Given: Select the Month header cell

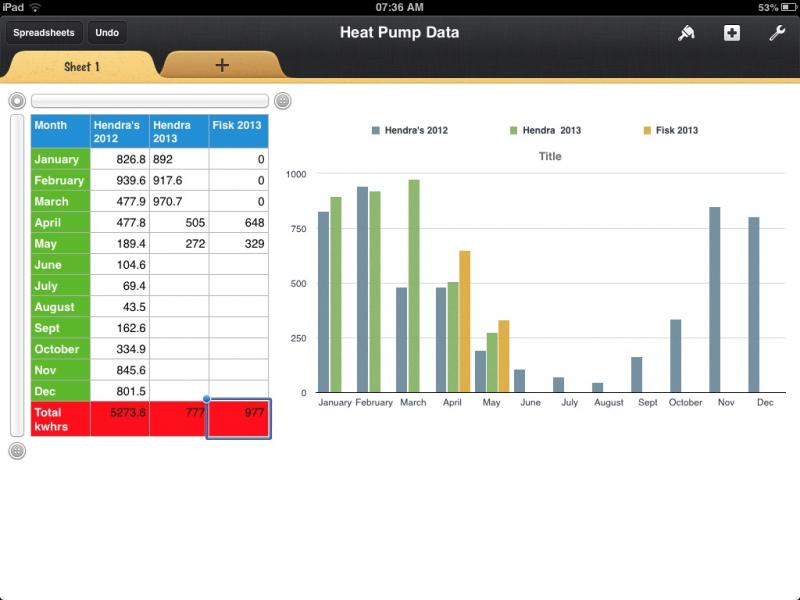Looking at the screenshot, I should tap(60, 131).
